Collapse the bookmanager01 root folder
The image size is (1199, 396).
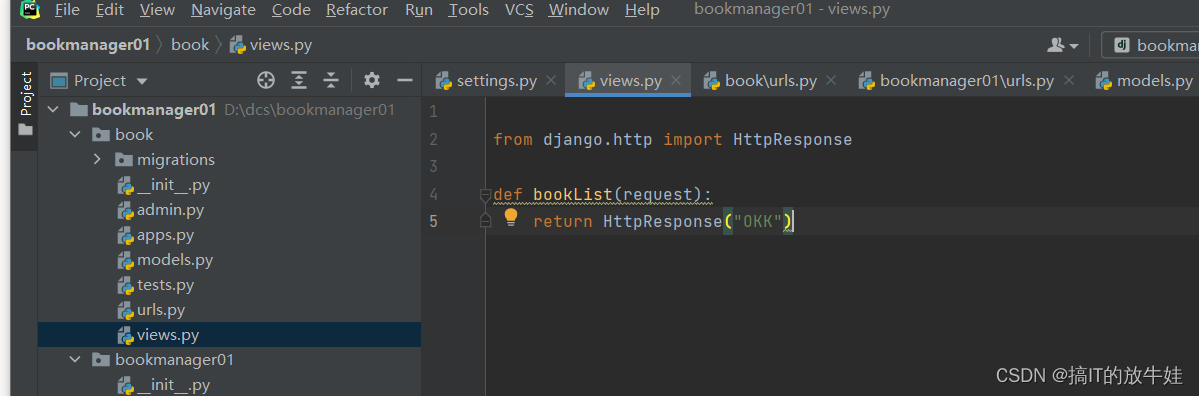(x=53, y=109)
